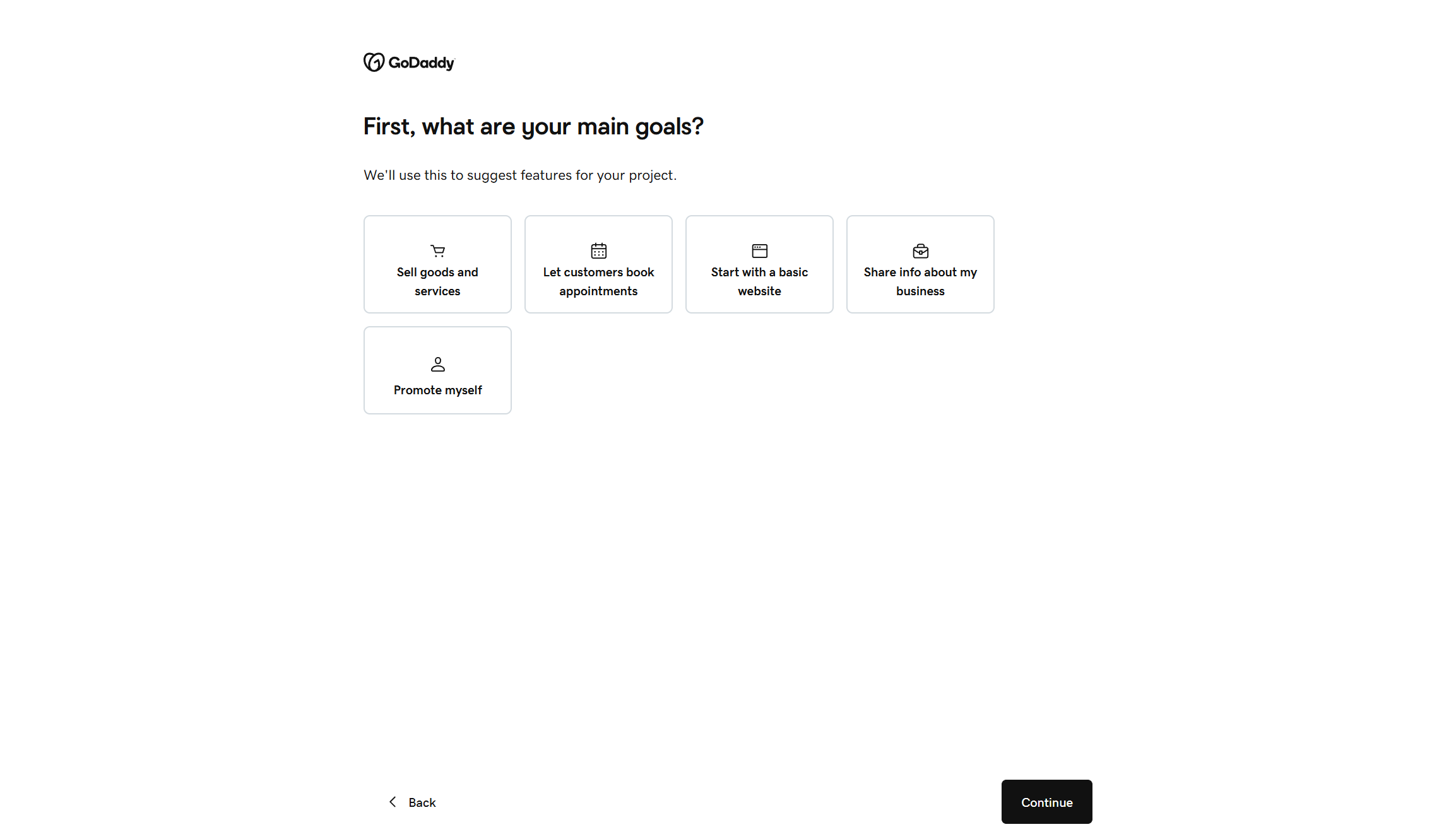The width and height of the screenshot is (1456, 839).
Task: Click the GoDaddy wordmark text logo
Action: coord(422,62)
